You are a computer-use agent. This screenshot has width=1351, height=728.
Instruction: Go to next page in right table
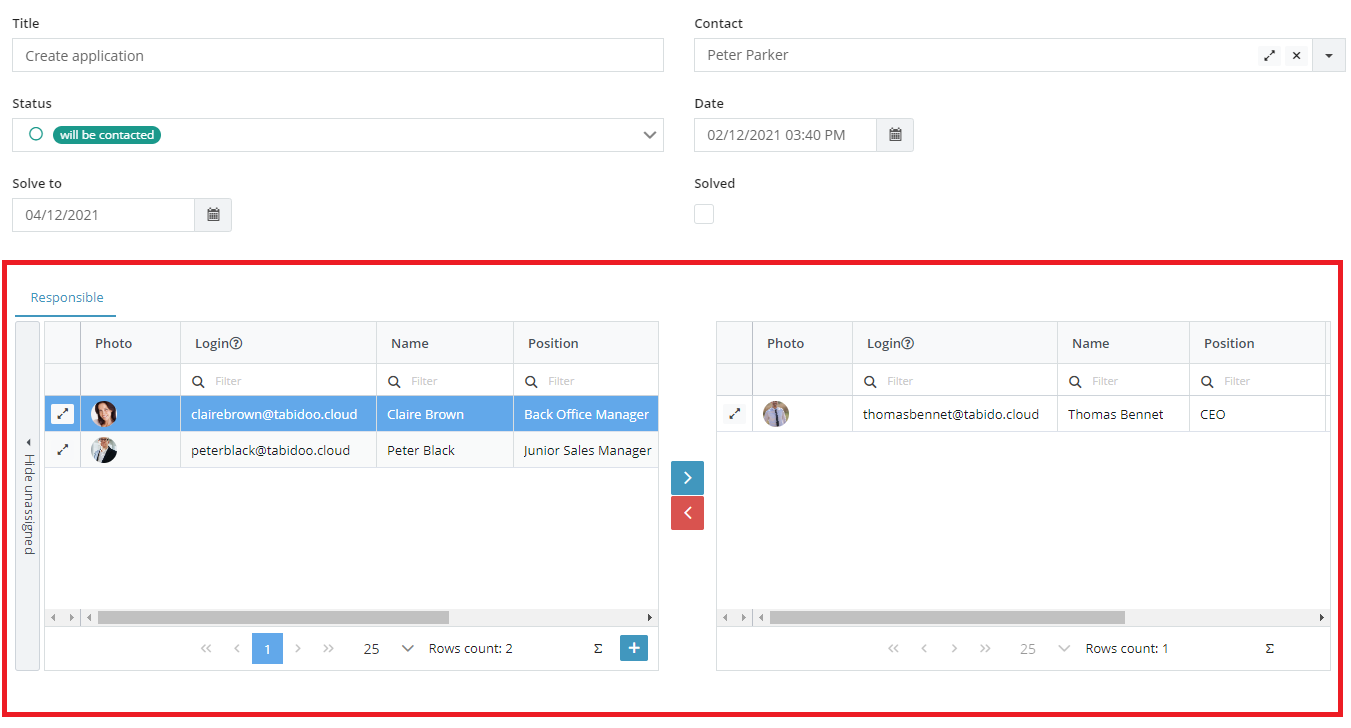tap(954, 649)
